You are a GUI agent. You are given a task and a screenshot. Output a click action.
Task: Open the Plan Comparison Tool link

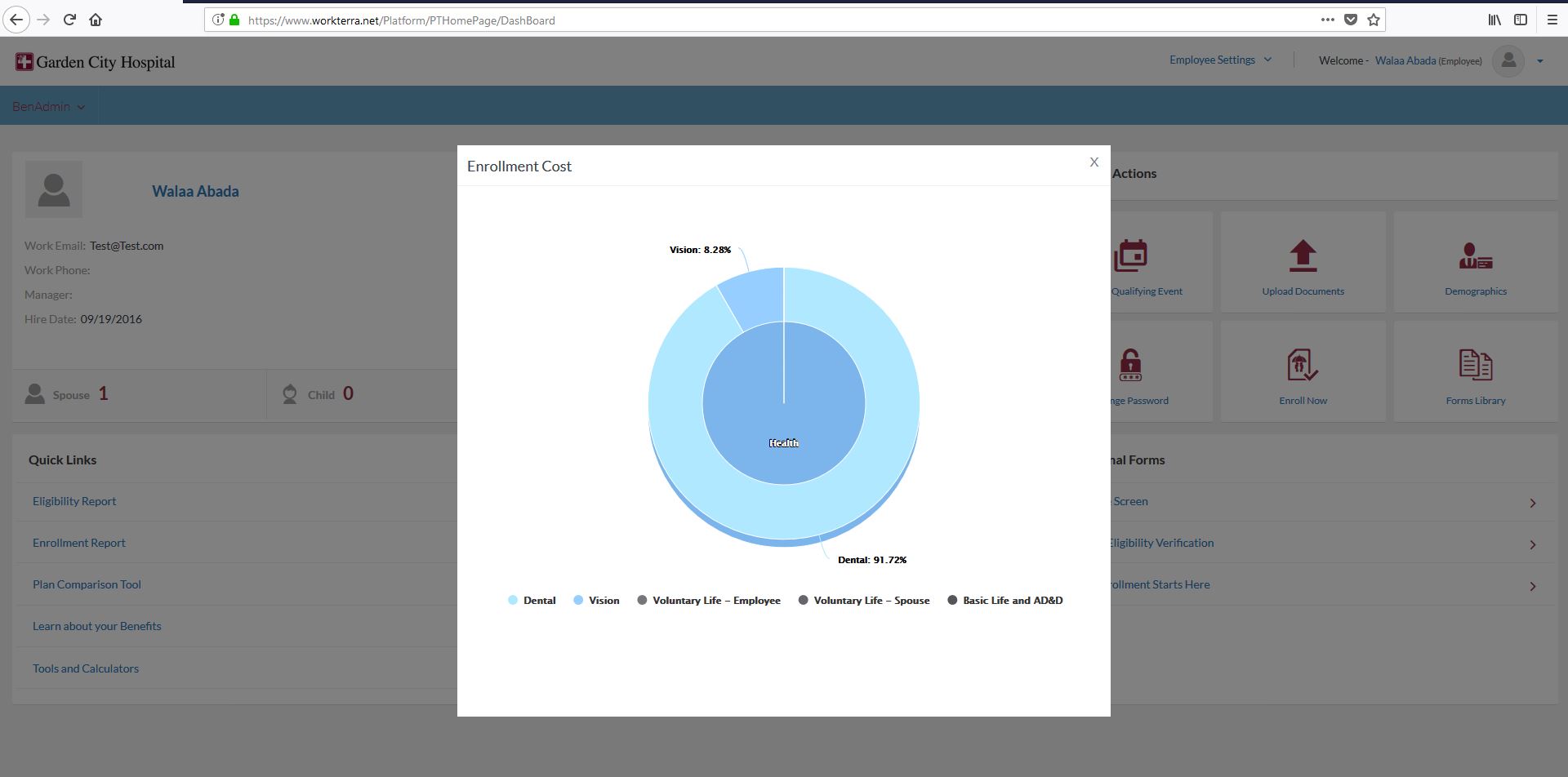point(87,584)
